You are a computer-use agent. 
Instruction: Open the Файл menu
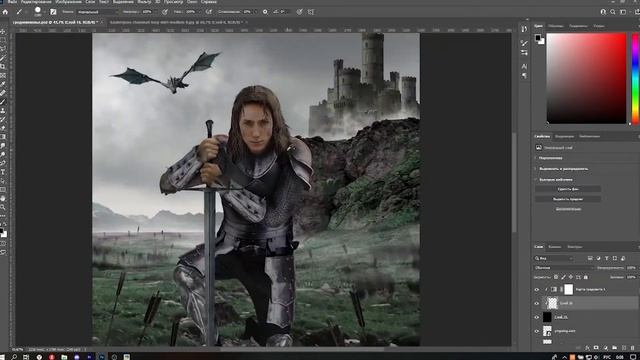pyautogui.click(x=12, y=2)
